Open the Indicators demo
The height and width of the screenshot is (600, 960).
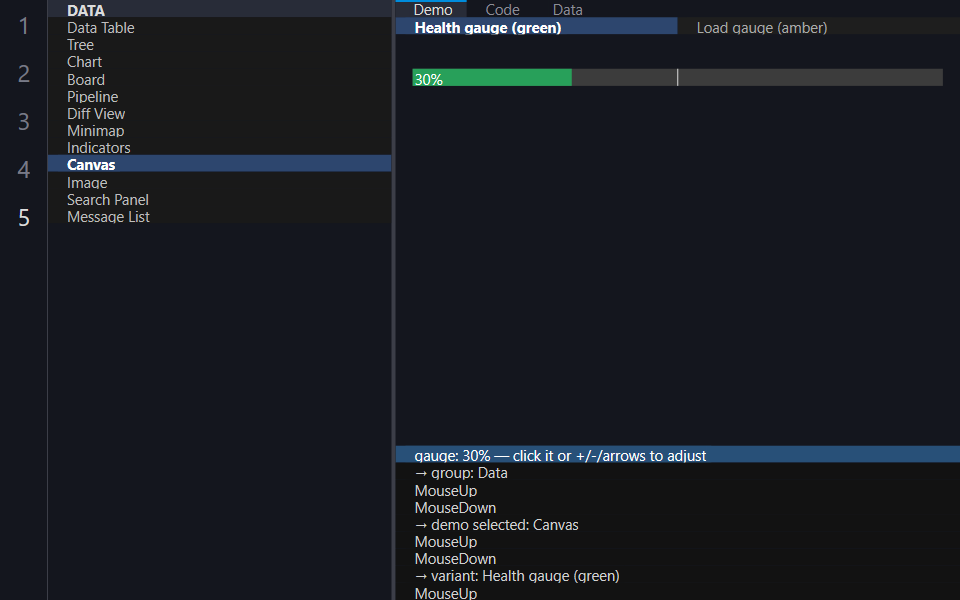click(x=219, y=147)
